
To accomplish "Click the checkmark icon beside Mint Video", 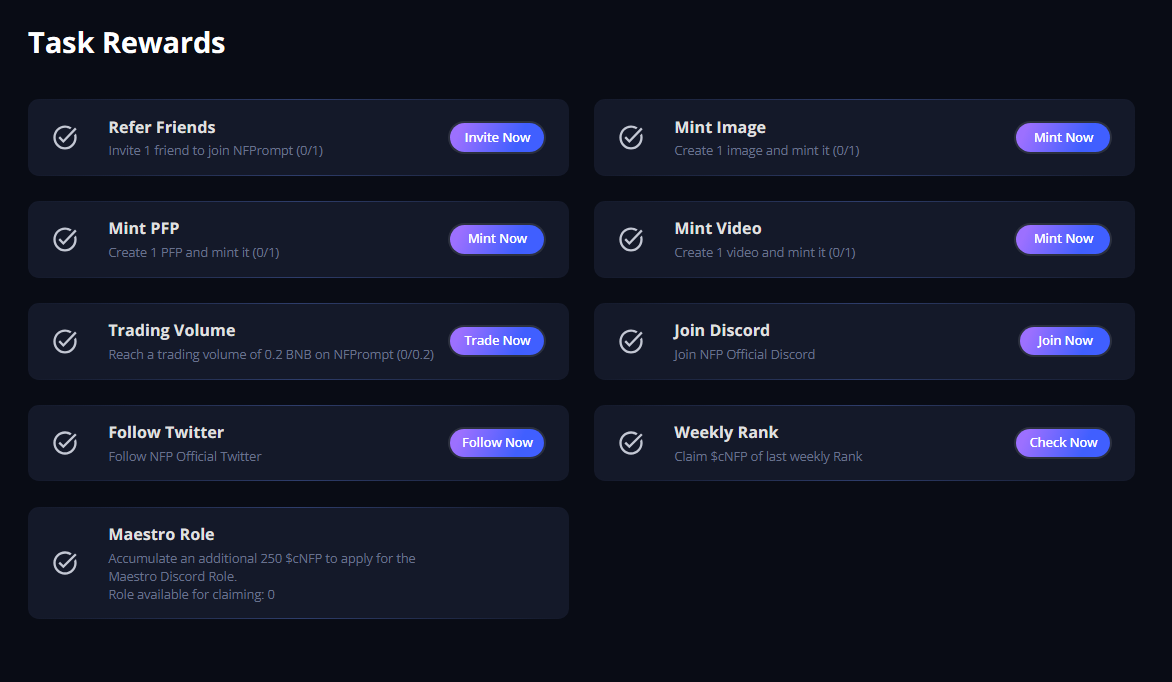I will (x=631, y=239).
